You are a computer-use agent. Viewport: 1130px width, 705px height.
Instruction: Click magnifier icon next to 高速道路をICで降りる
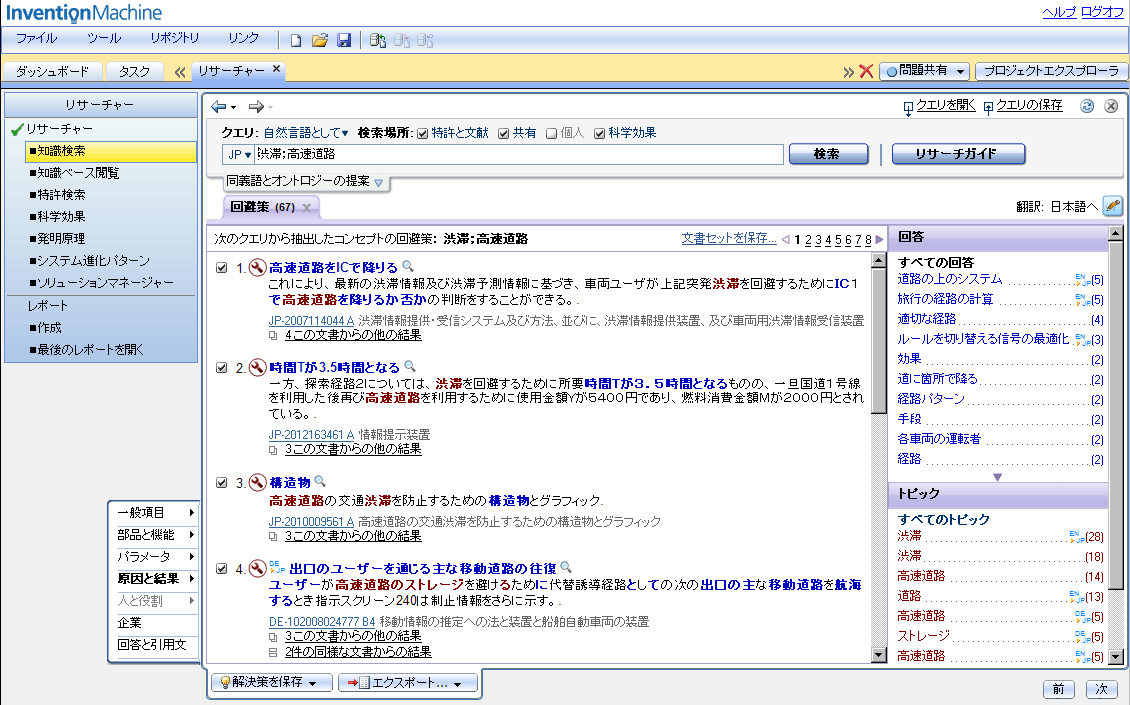click(x=408, y=266)
